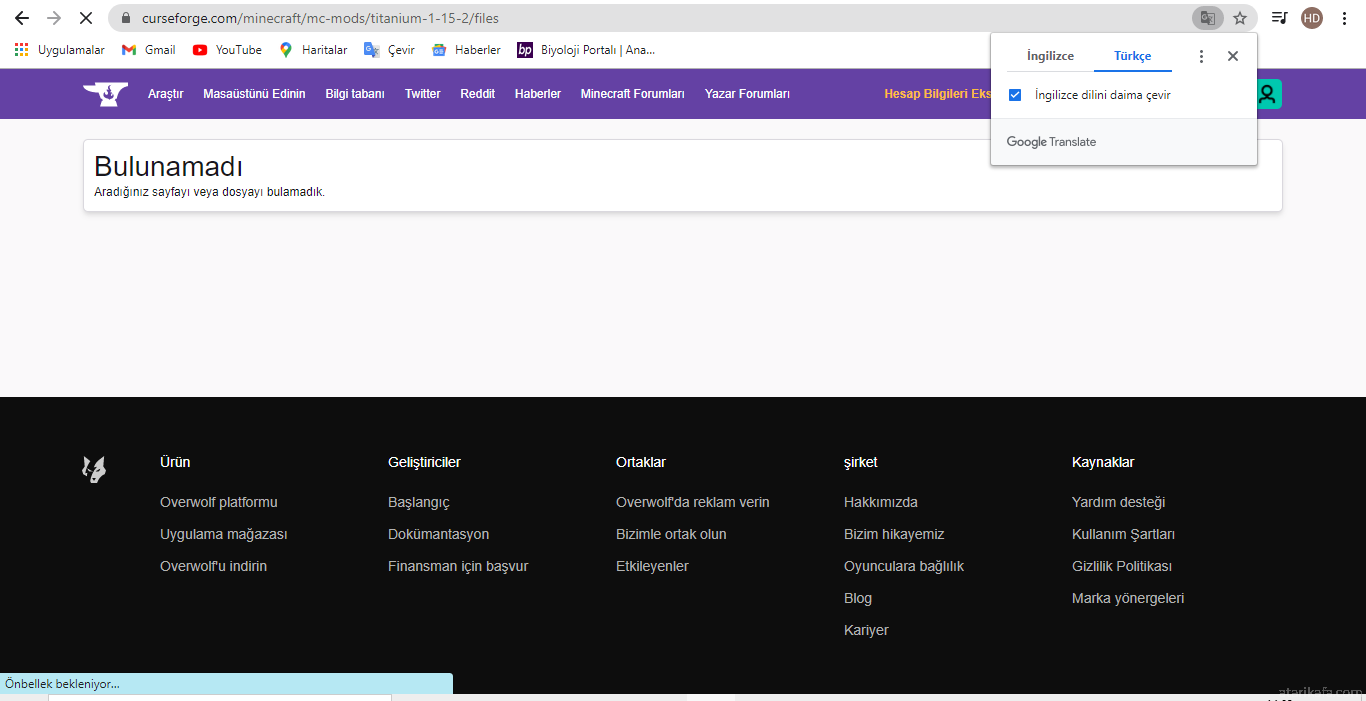The height and width of the screenshot is (701, 1366).
Task: Click Bizimle ortak olun link
Action: (672, 534)
